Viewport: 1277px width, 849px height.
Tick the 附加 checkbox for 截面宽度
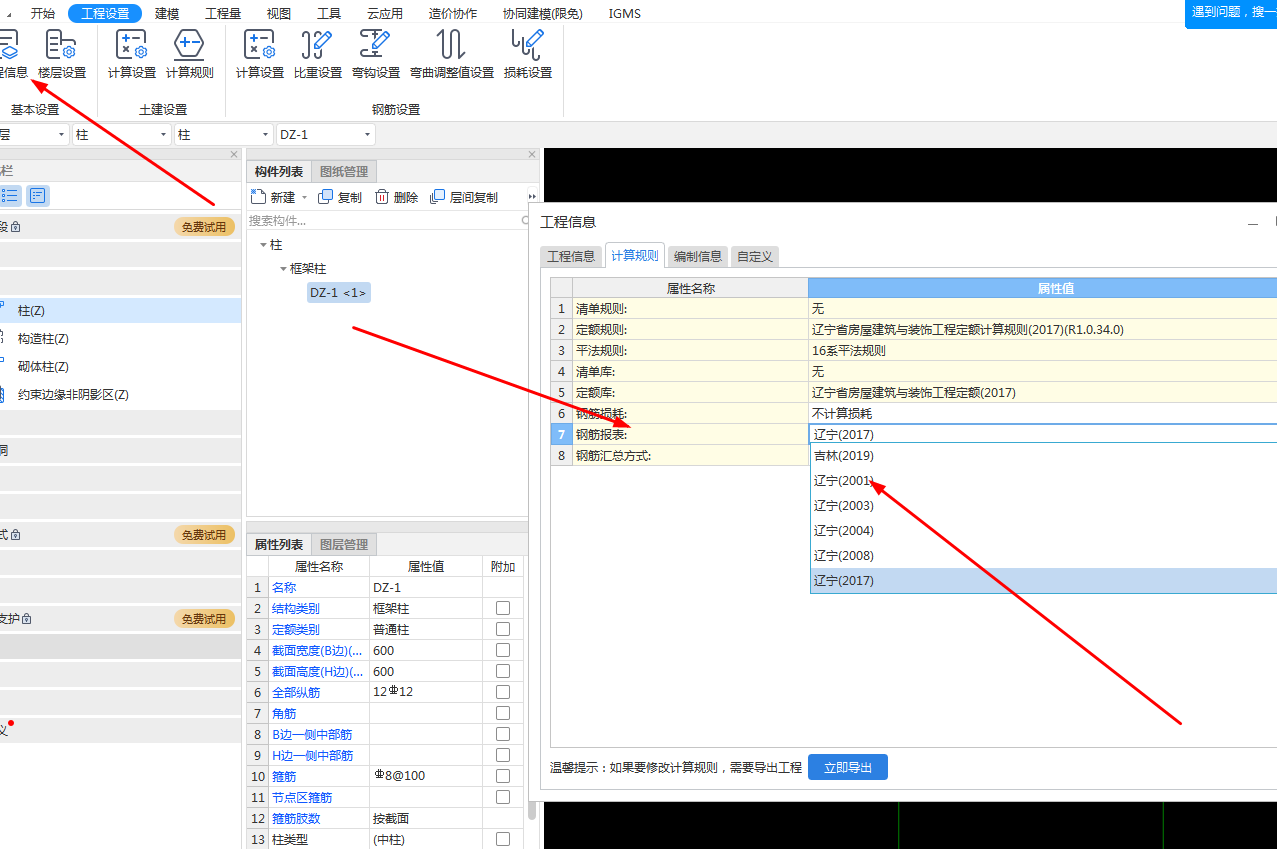(x=503, y=650)
